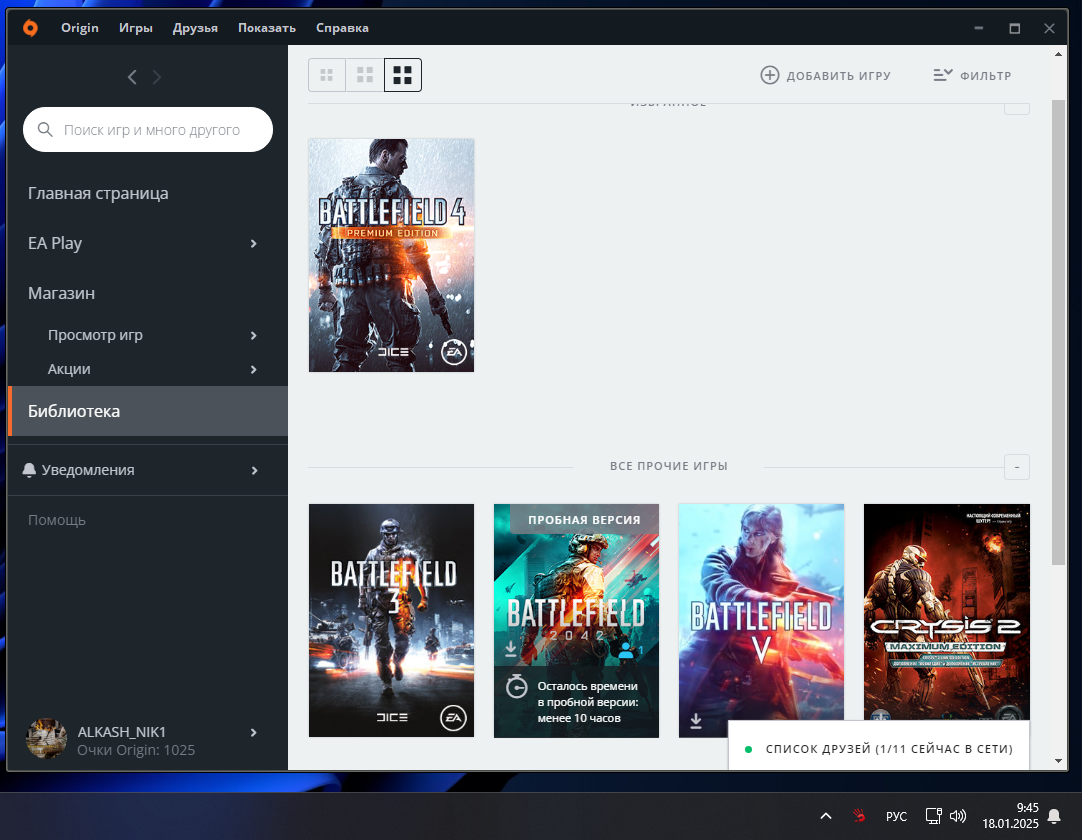The image size is (1082, 840).
Task: Expand the EA Play submenu arrow
Action: [253, 244]
